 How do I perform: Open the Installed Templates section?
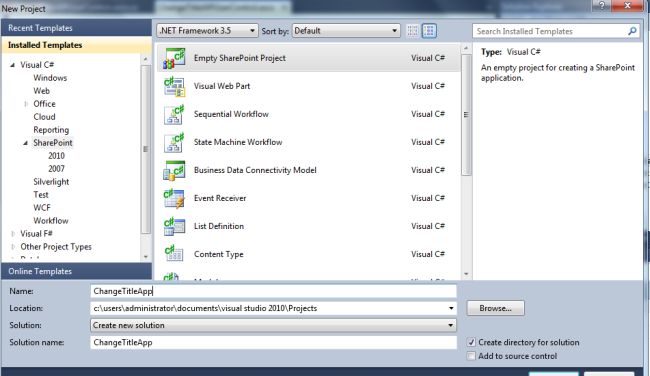(x=76, y=45)
